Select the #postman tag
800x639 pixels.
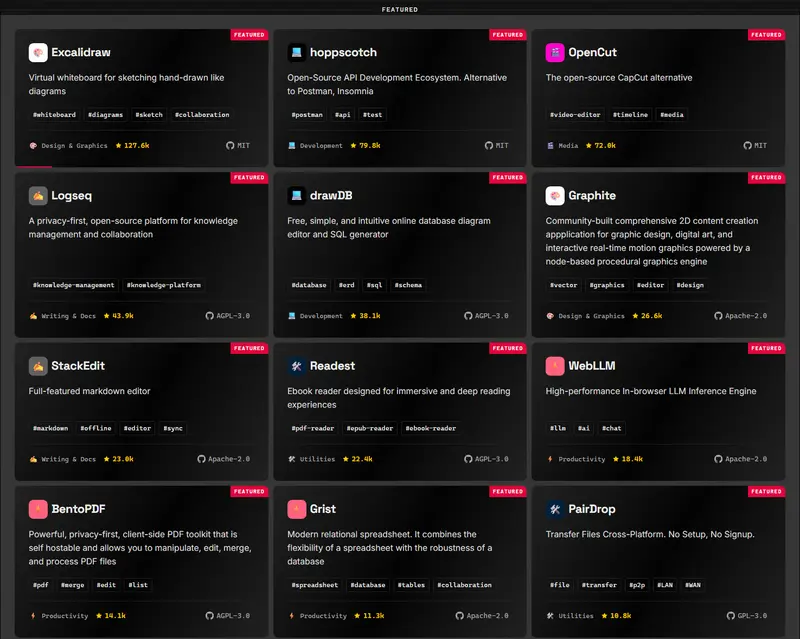coord(307,115)
